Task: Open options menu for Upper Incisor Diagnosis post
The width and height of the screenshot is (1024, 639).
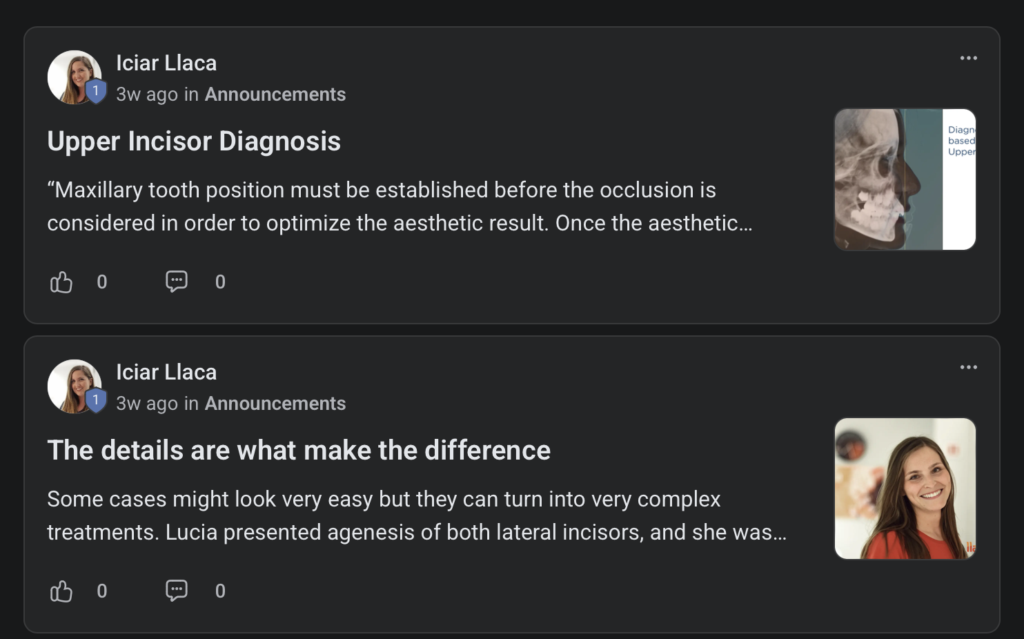Action: [968, 58]
